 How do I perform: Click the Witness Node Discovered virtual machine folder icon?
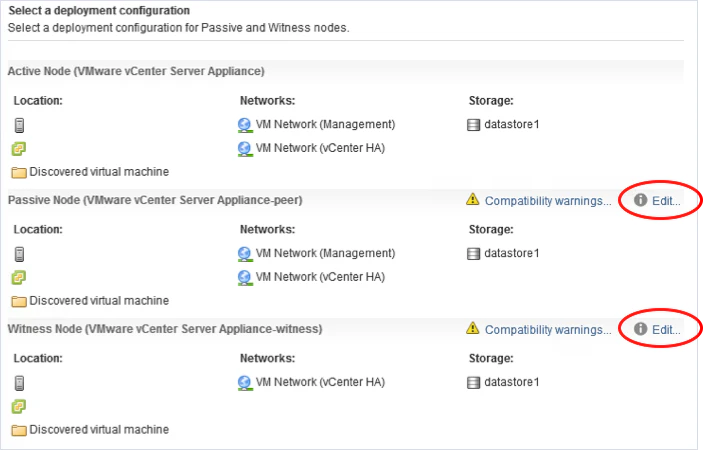[x=19, y=430]
